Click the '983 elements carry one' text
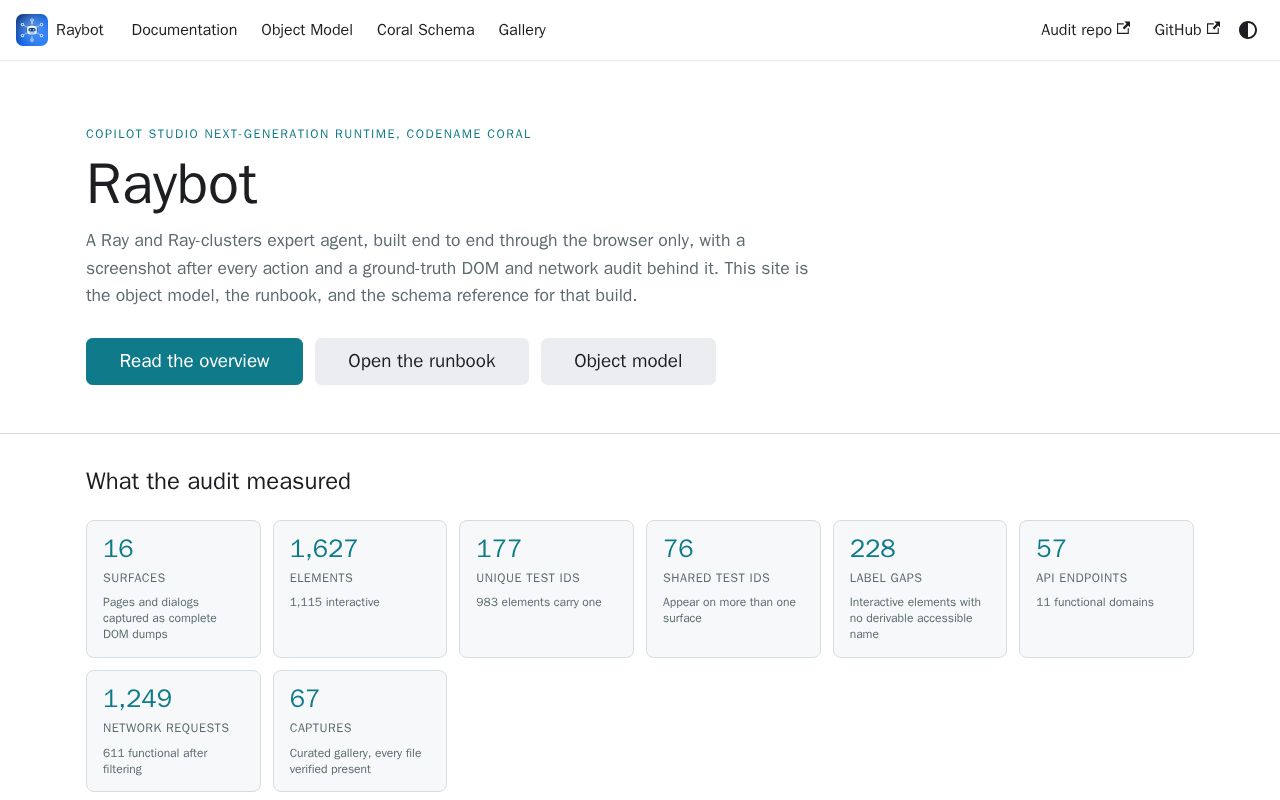The image size is (1280, 800). 539,602
